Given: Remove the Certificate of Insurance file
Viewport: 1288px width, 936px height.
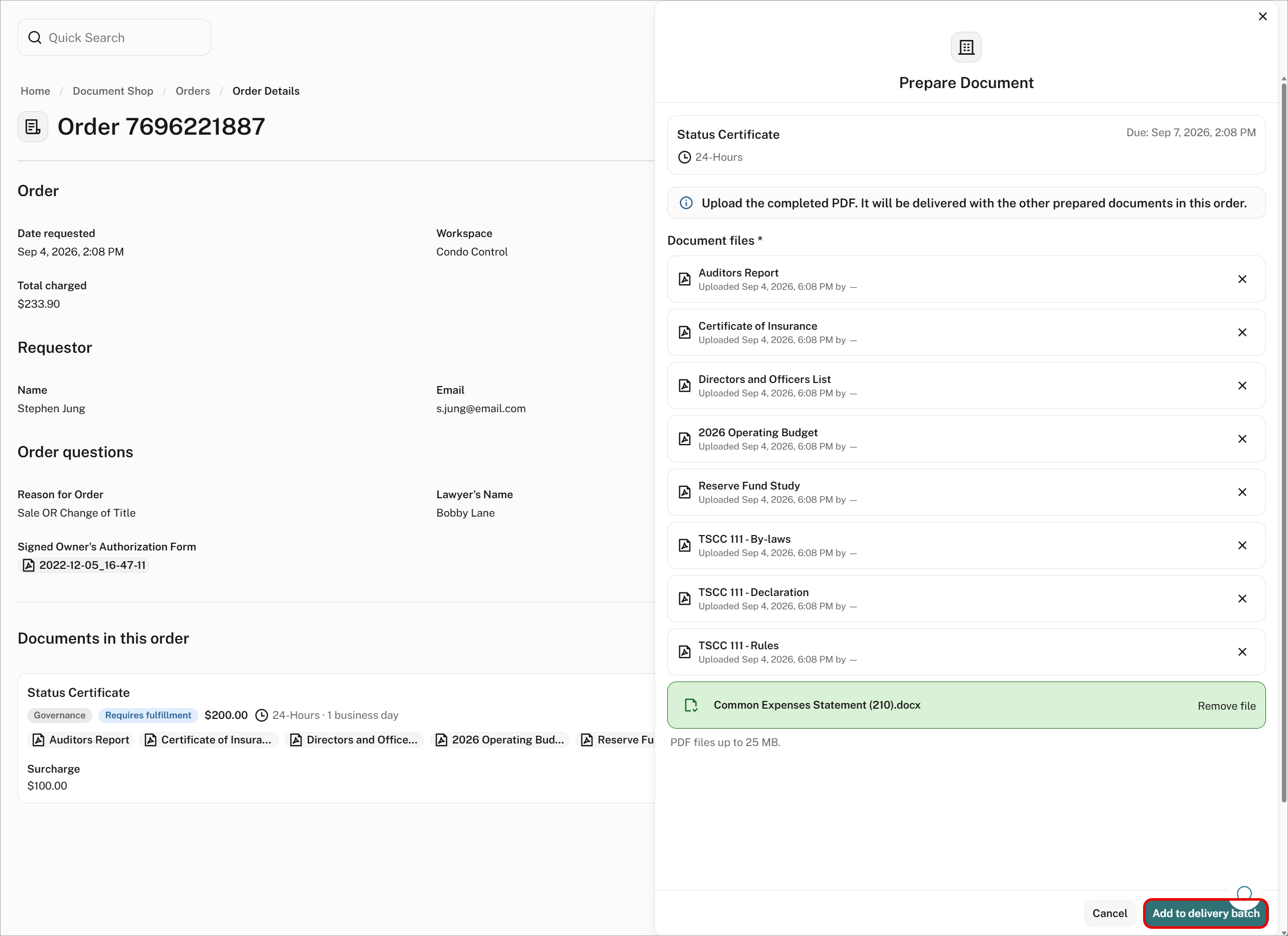Looking at the screenshot, I should (x=1242, y=332).
